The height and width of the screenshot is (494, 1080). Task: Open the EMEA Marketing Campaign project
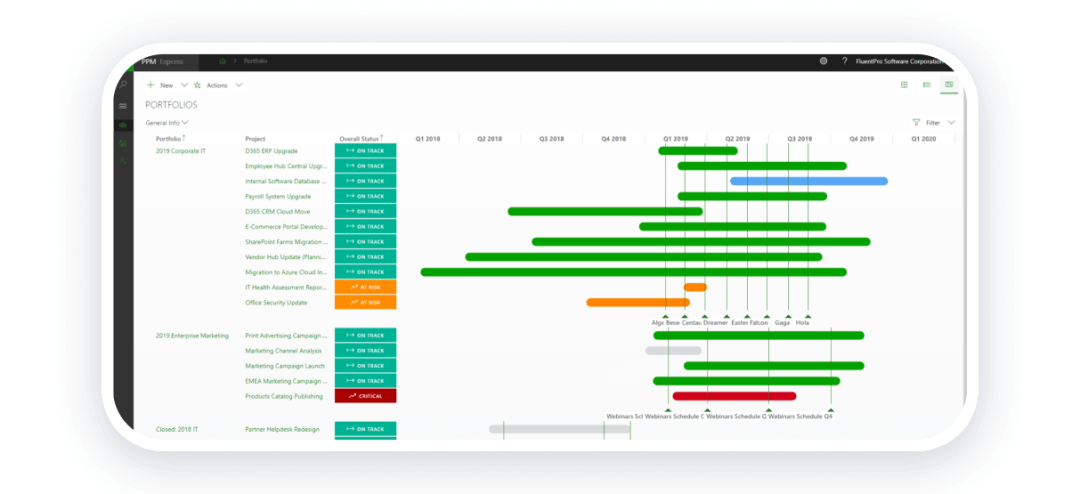point(286,381)
